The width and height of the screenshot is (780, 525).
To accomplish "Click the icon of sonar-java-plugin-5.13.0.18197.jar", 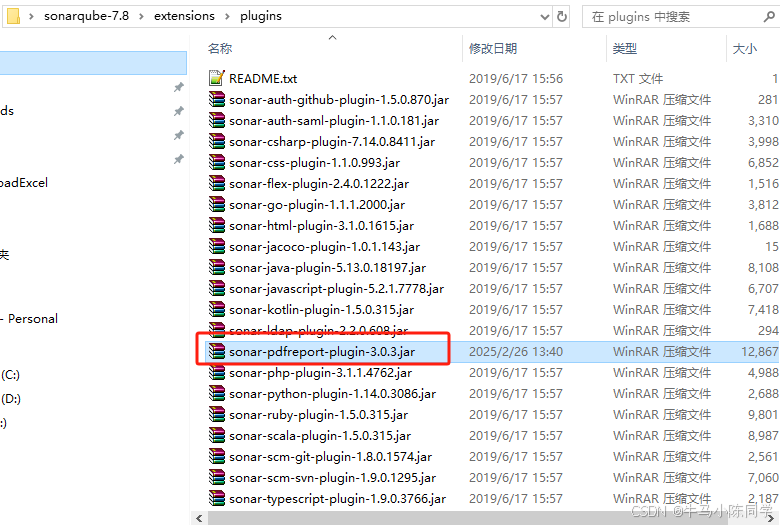I will (216, 267).
